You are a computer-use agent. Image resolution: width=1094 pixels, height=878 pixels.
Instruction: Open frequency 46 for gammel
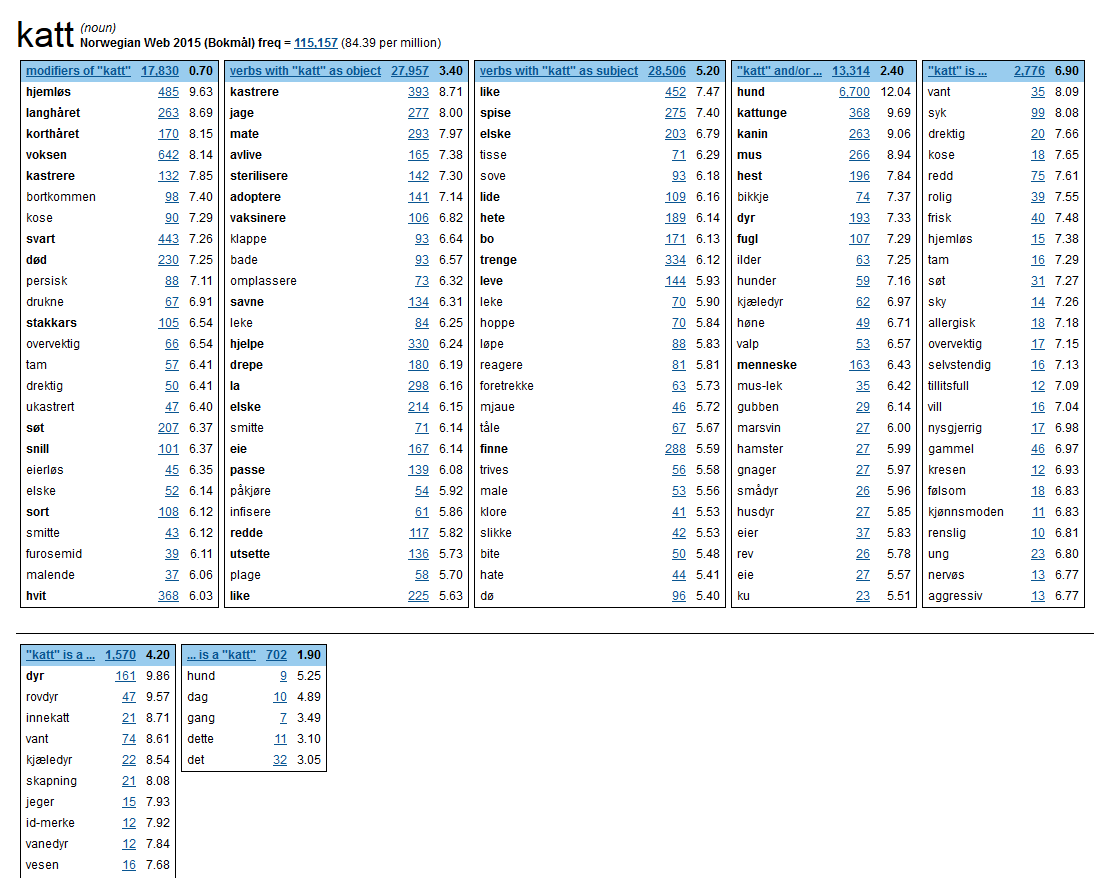1038,449
